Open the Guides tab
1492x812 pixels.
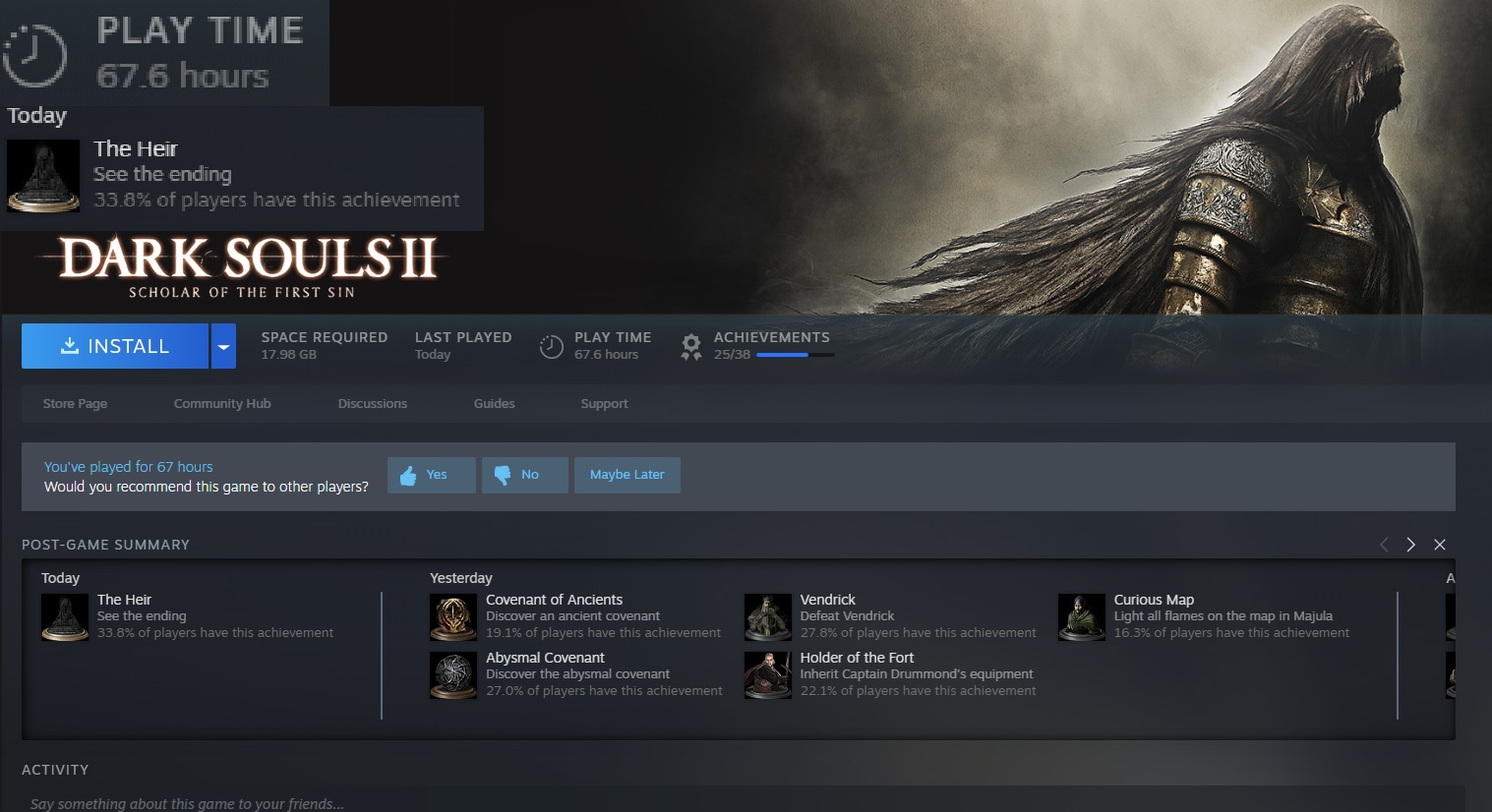(494, 403)
